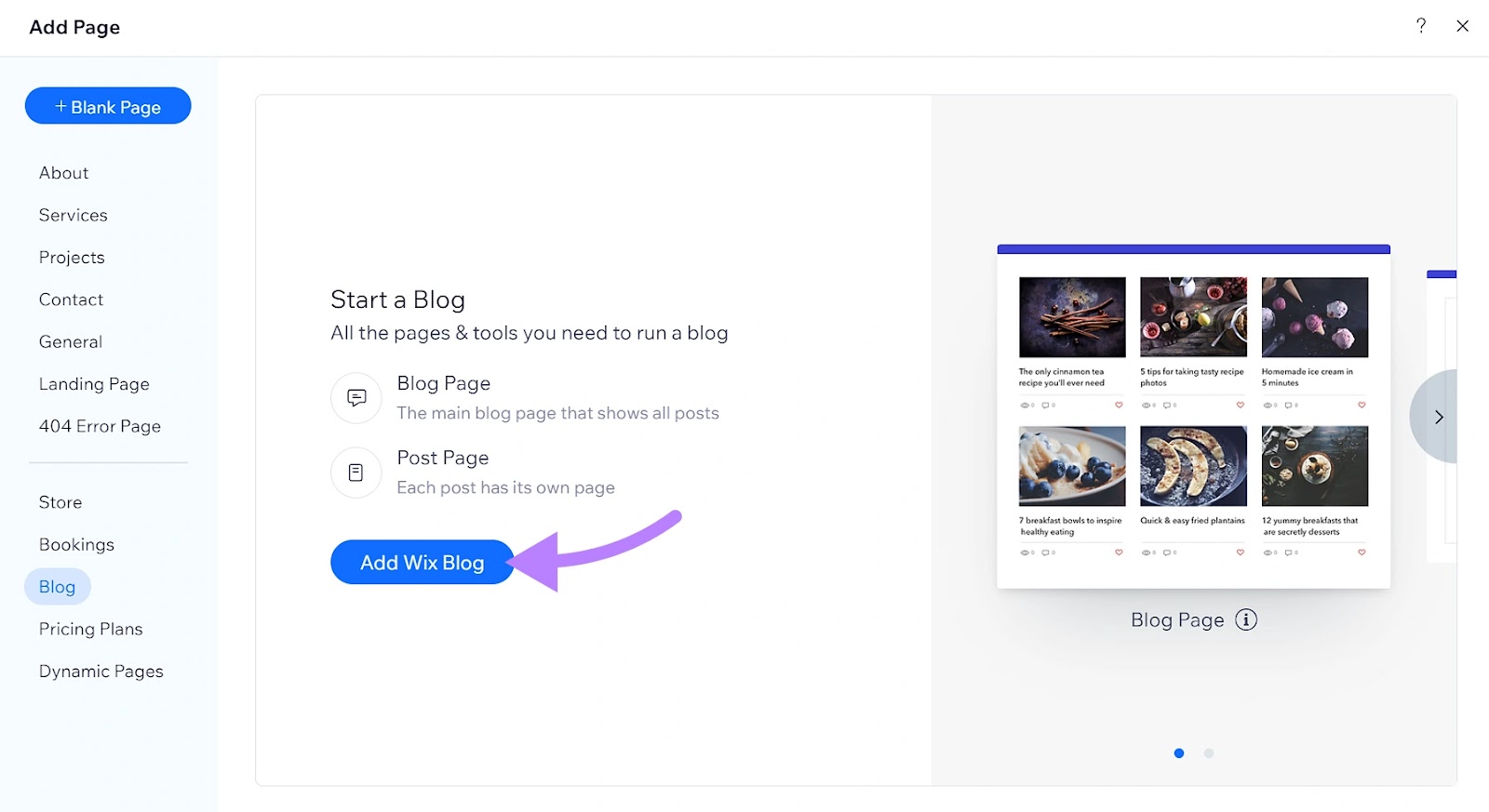The image size is (1489, 812).
Task: Click breakfast bowls post thumbnail
Action: point(1072,466)
